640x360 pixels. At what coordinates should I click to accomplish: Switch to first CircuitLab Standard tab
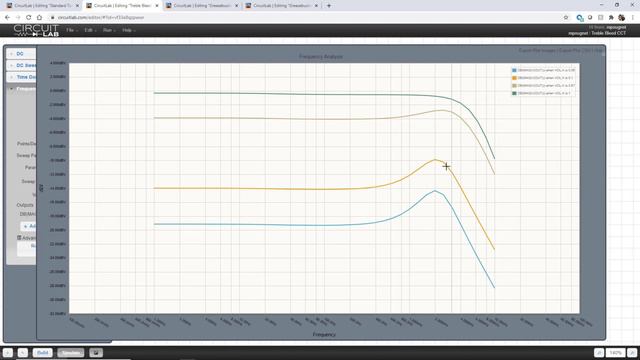pos(42,6)
